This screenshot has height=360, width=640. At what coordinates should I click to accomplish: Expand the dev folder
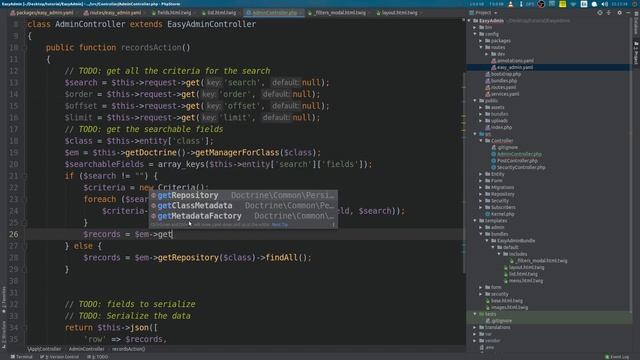click(x=487, y=54)
